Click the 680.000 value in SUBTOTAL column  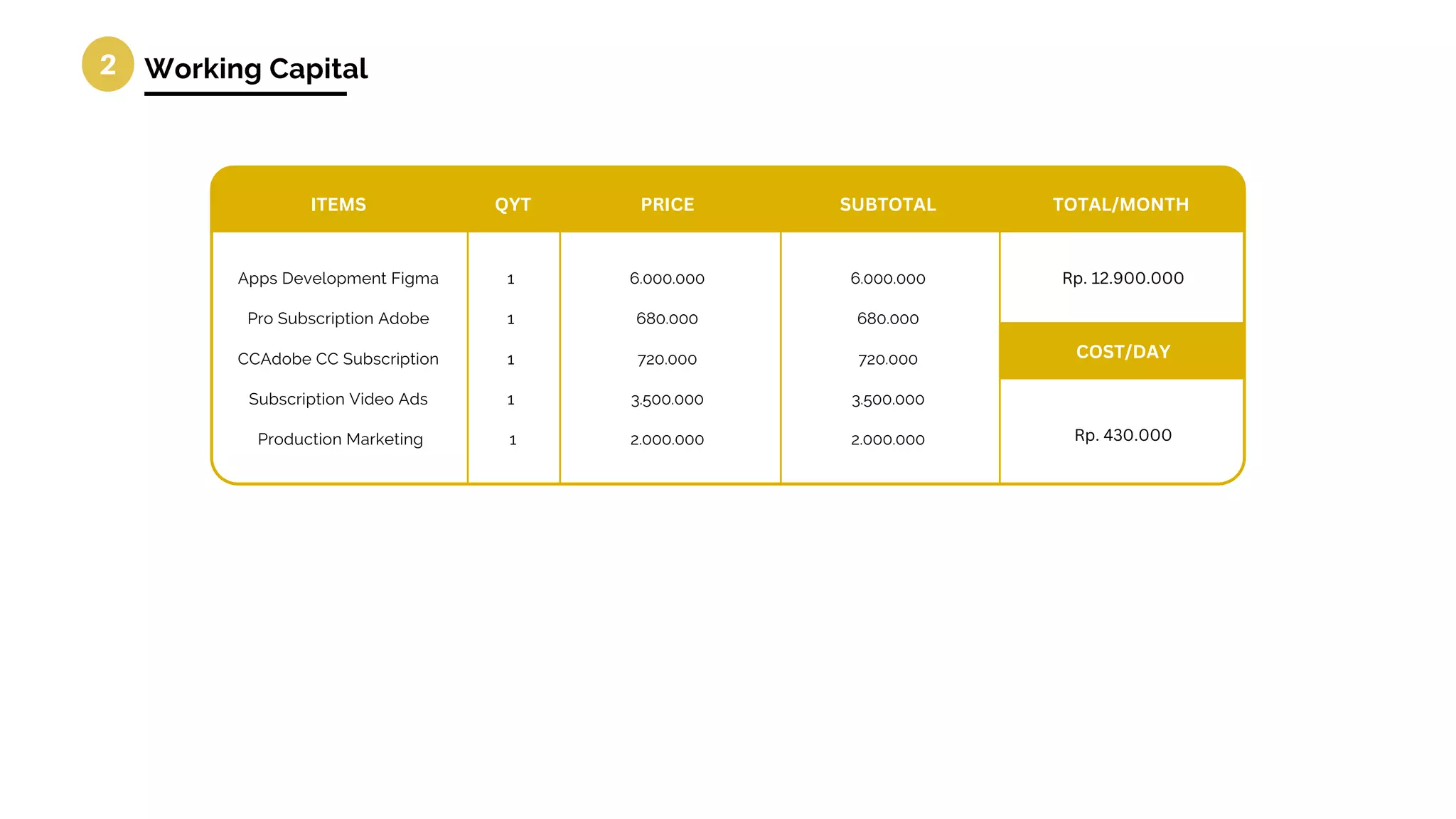(x=888, y=319)
